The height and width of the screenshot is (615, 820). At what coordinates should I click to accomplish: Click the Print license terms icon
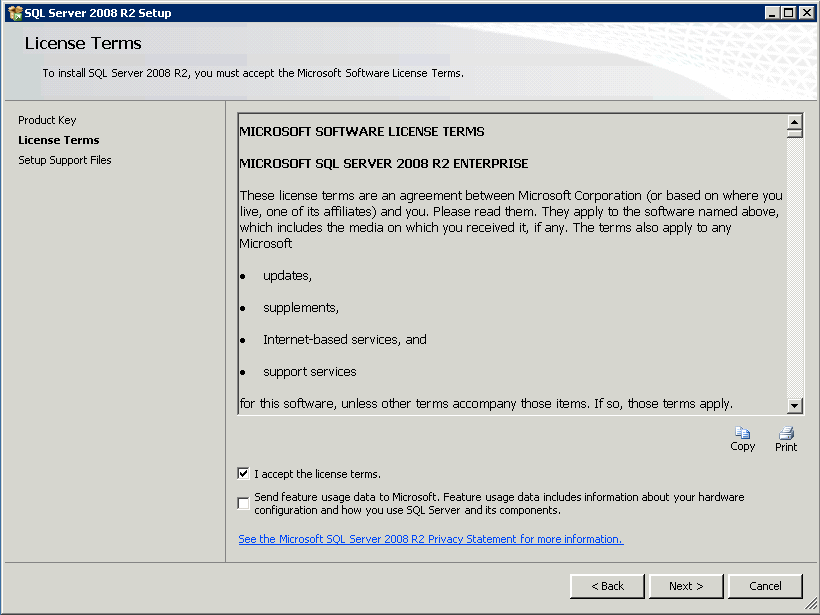click(x=786, y=437)
